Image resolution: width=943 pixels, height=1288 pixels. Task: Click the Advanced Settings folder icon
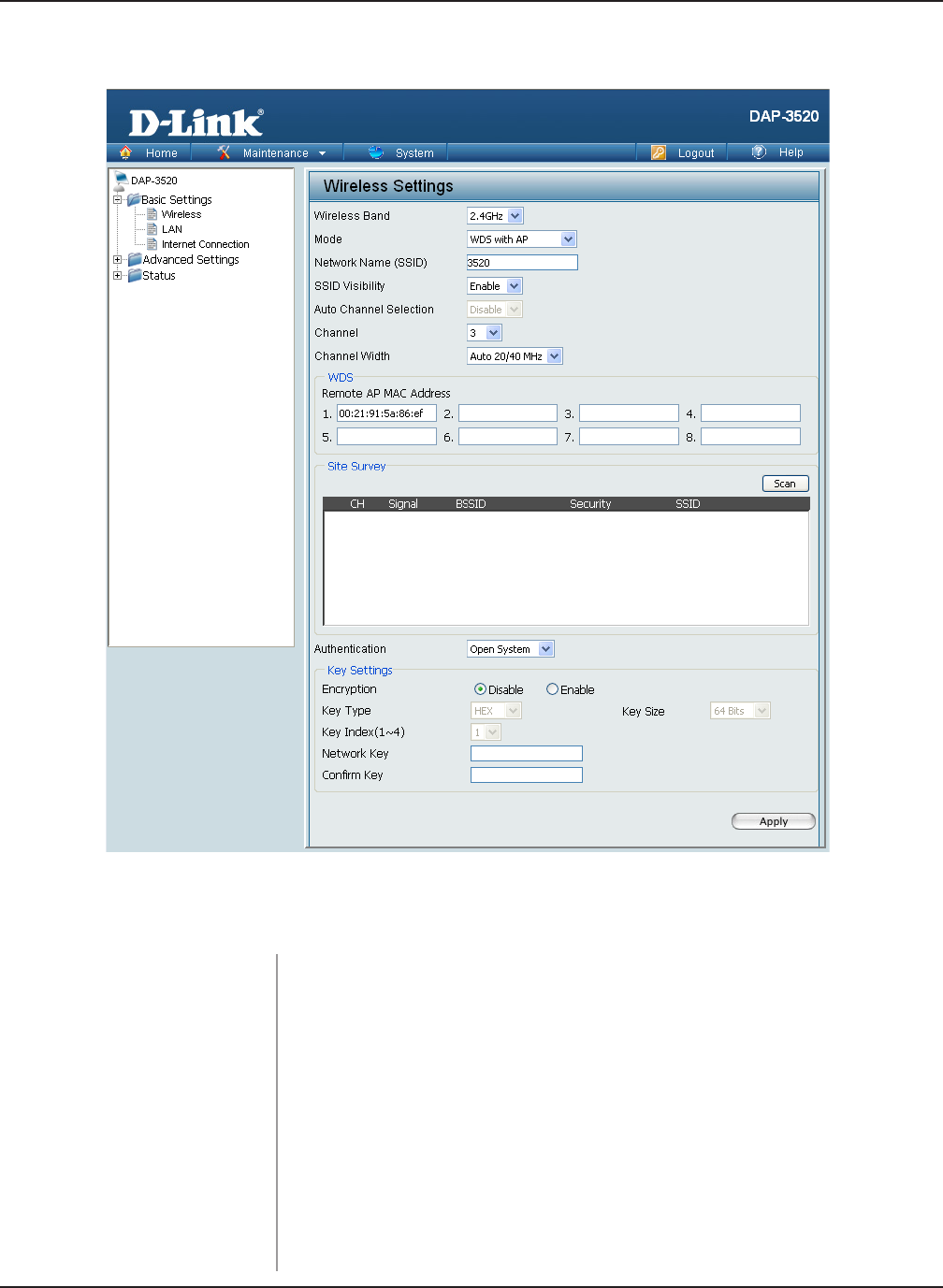(135, 259)
